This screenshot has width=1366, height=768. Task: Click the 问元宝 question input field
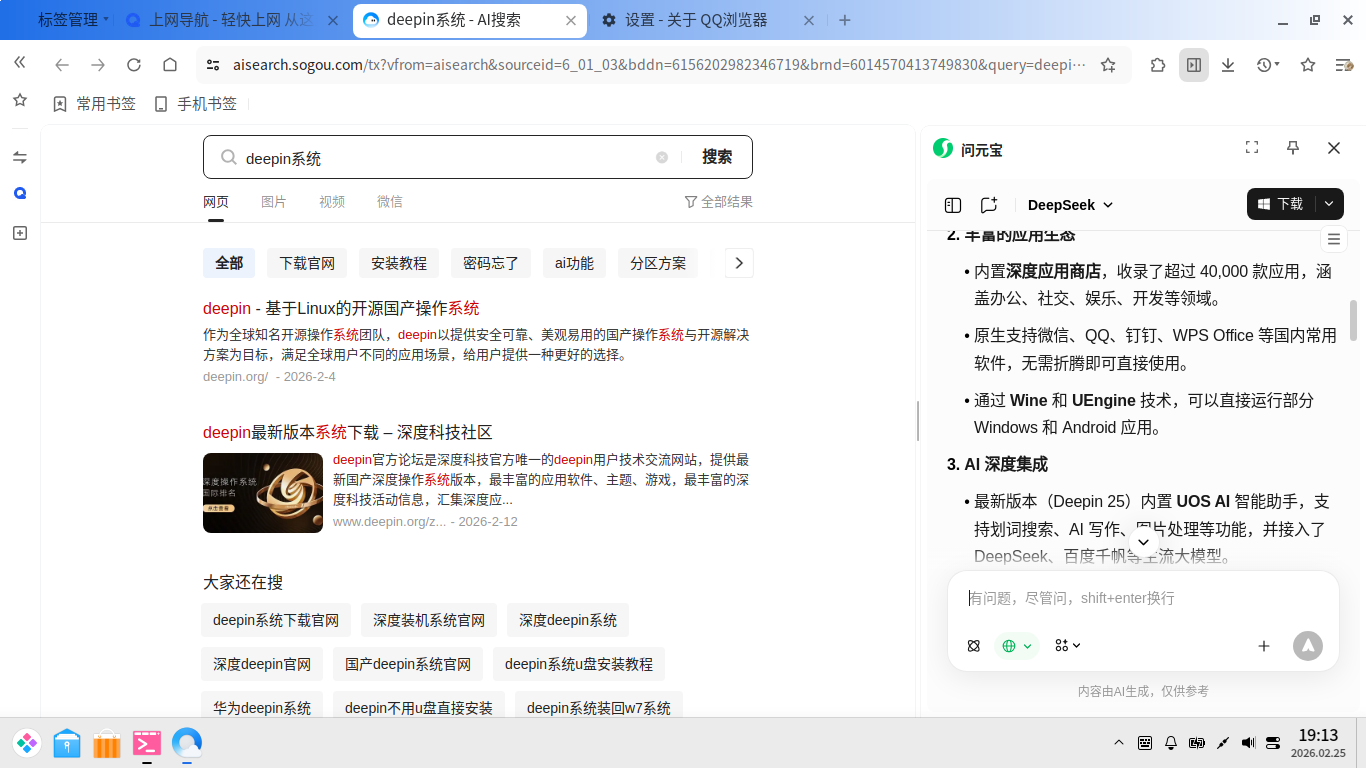1143,598
